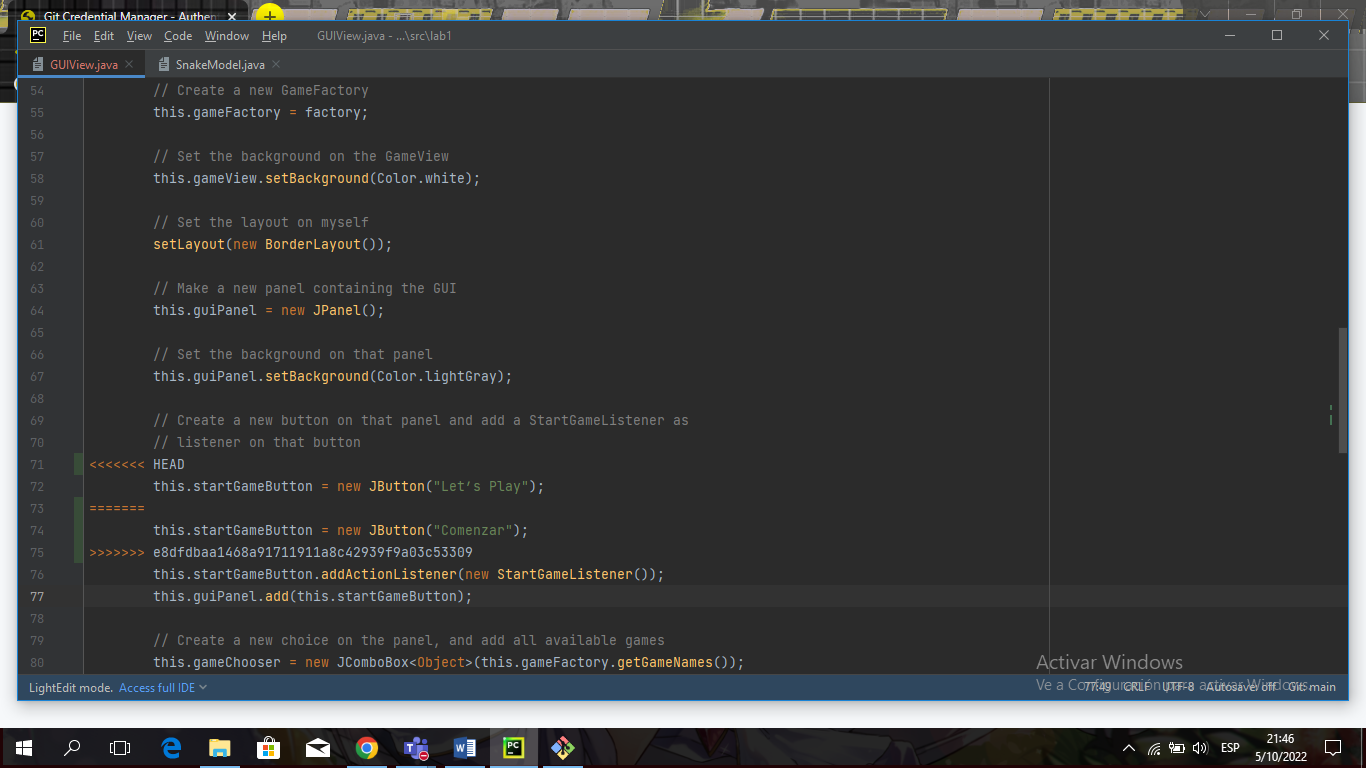Open Google Chrome from the taskbar
This screenshot has width=1366, height=770.
click(367, 747)
